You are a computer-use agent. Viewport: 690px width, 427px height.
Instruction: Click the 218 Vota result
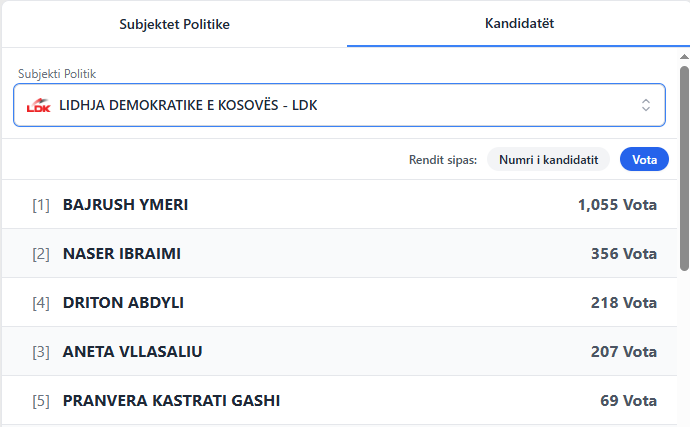(624, 303)
